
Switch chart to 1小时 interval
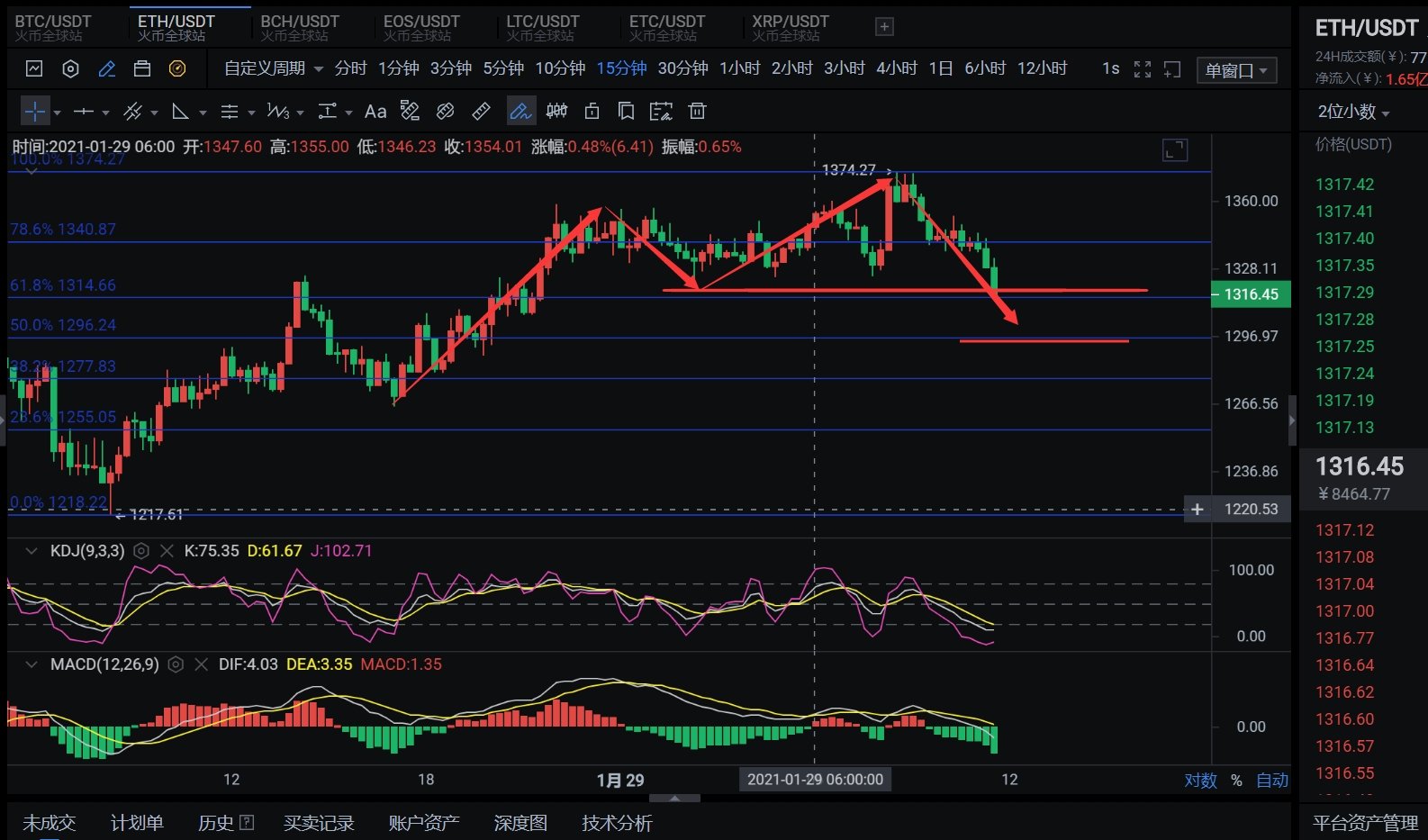(739, 69)
